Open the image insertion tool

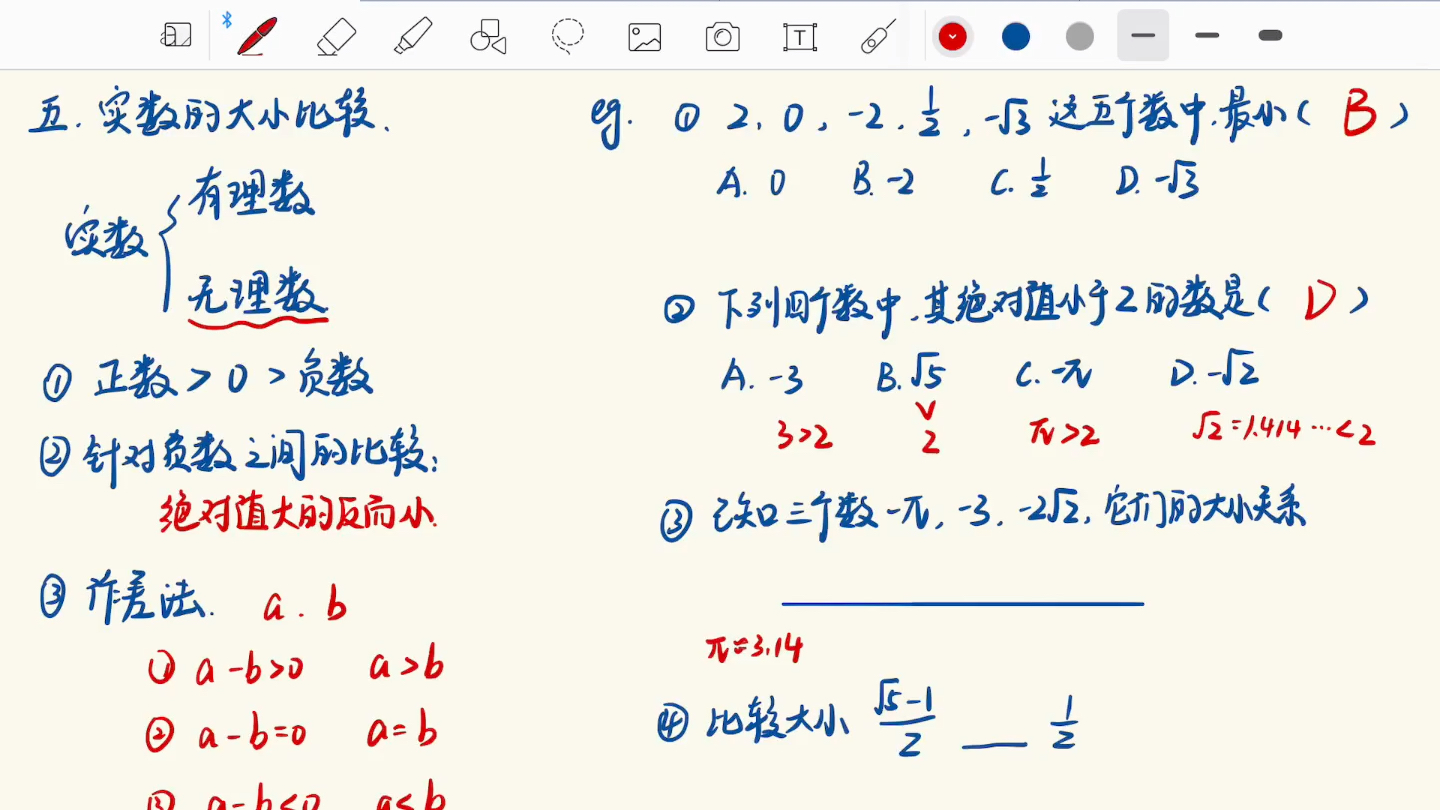click(x=644, y=35)
